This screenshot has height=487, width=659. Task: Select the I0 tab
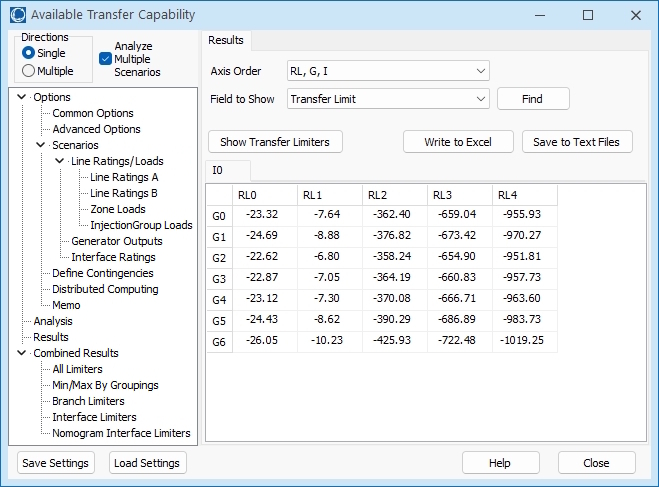tap(218, 170)
